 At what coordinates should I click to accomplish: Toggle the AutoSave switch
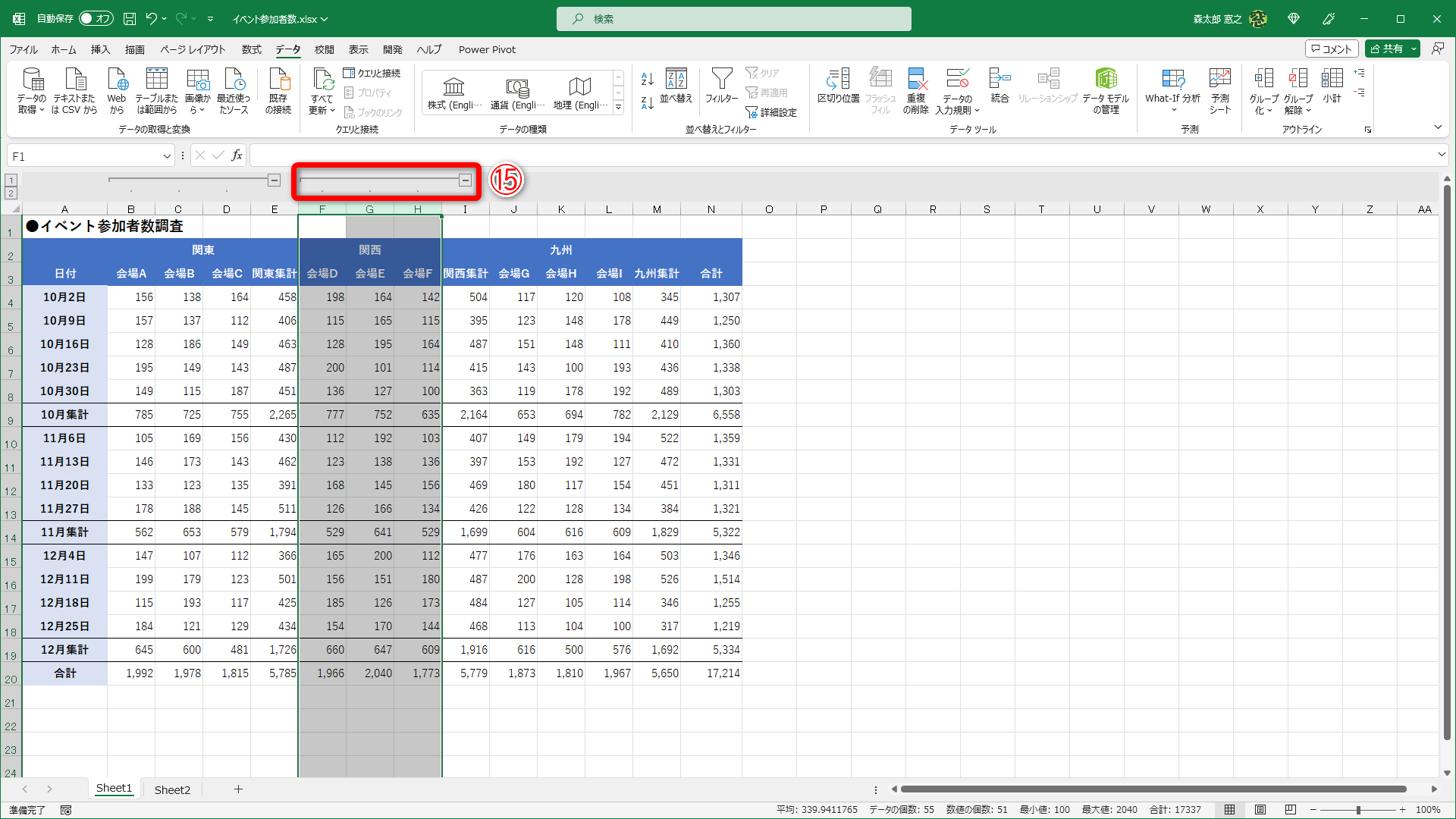[x=96, y=18]
